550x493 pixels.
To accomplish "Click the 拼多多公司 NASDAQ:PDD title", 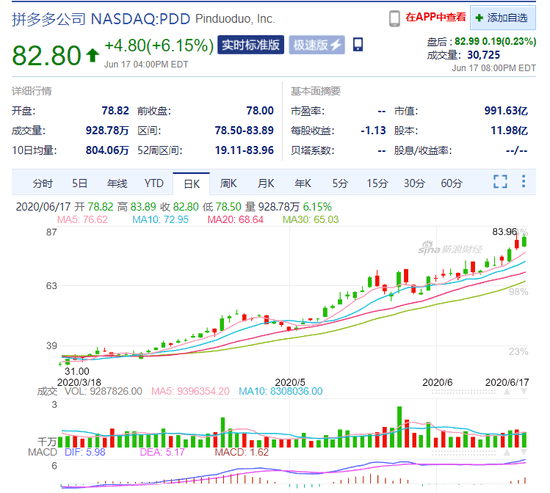I will click(x=101, y=19).
